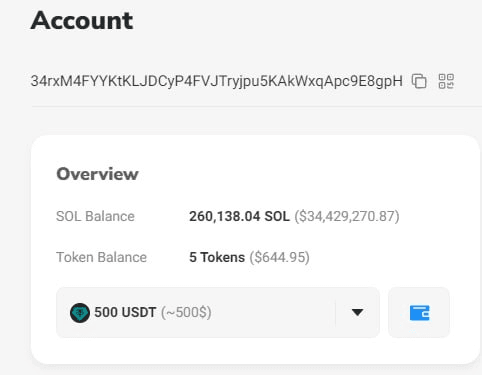Click the ($644.95) token value
Image resolution: width=482 pixels, height=375 pixels.
(280, 257)
